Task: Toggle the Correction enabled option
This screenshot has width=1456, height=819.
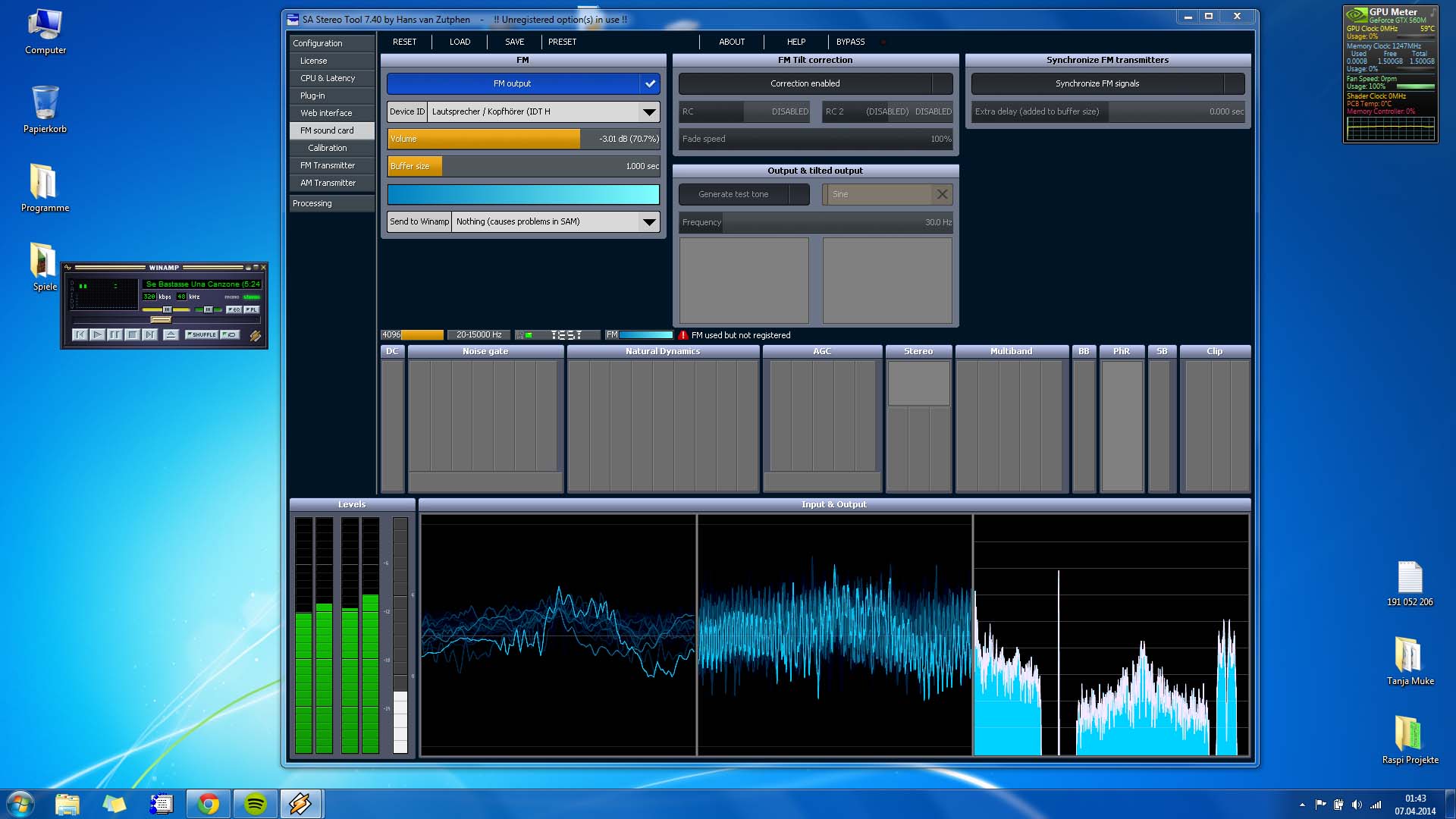Action: [815, 83]
